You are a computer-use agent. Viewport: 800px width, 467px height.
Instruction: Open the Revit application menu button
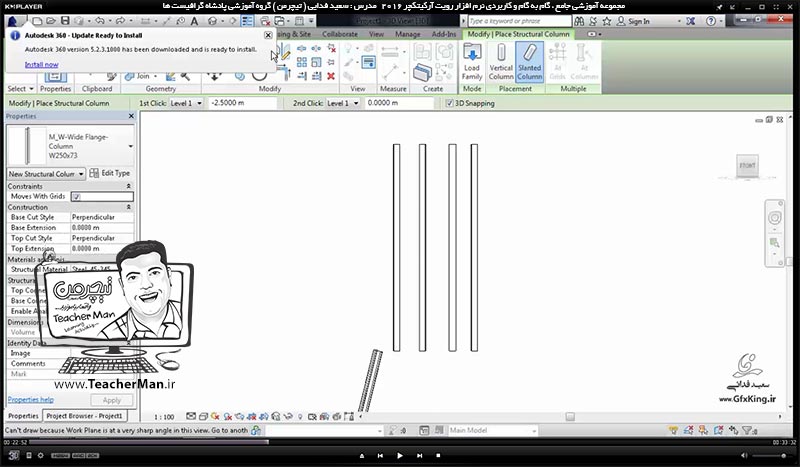pyautogui.click(x=14, y=21)
